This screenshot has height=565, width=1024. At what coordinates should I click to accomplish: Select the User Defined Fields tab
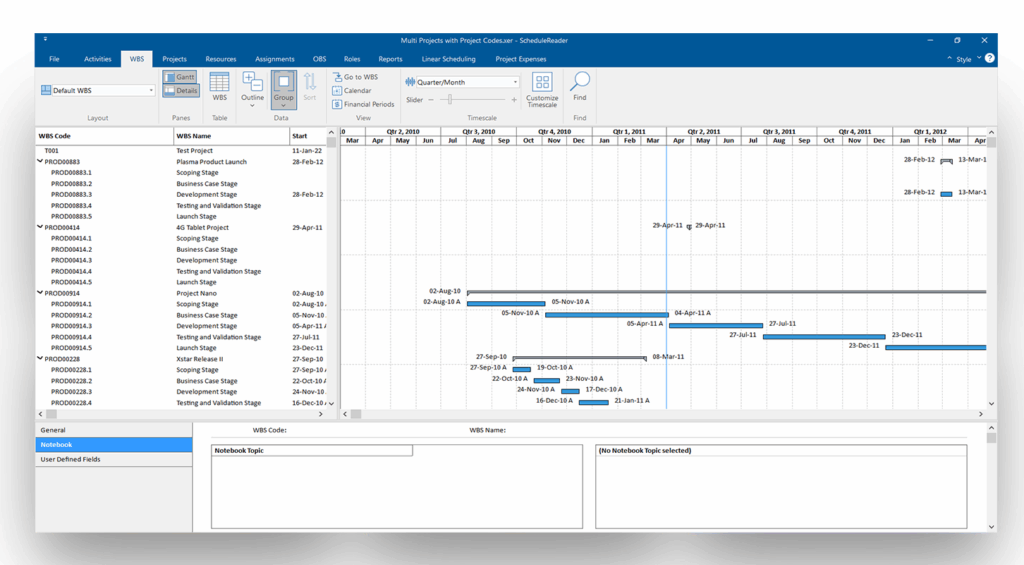114,459
